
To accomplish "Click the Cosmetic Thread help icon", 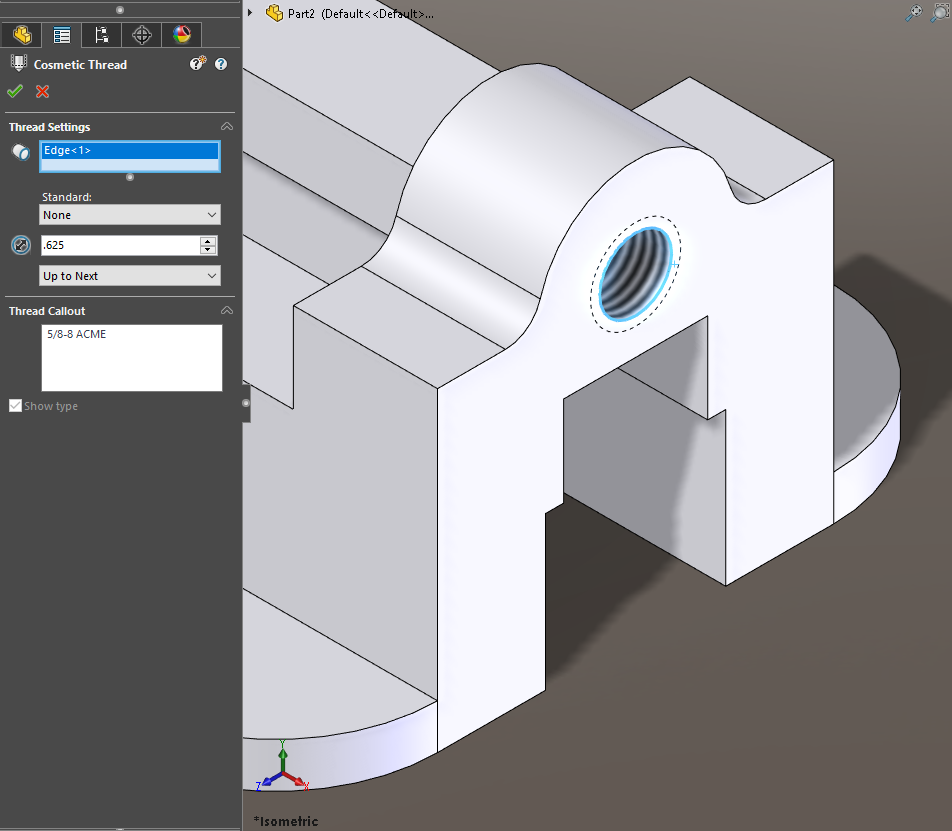I will point(220,64).
